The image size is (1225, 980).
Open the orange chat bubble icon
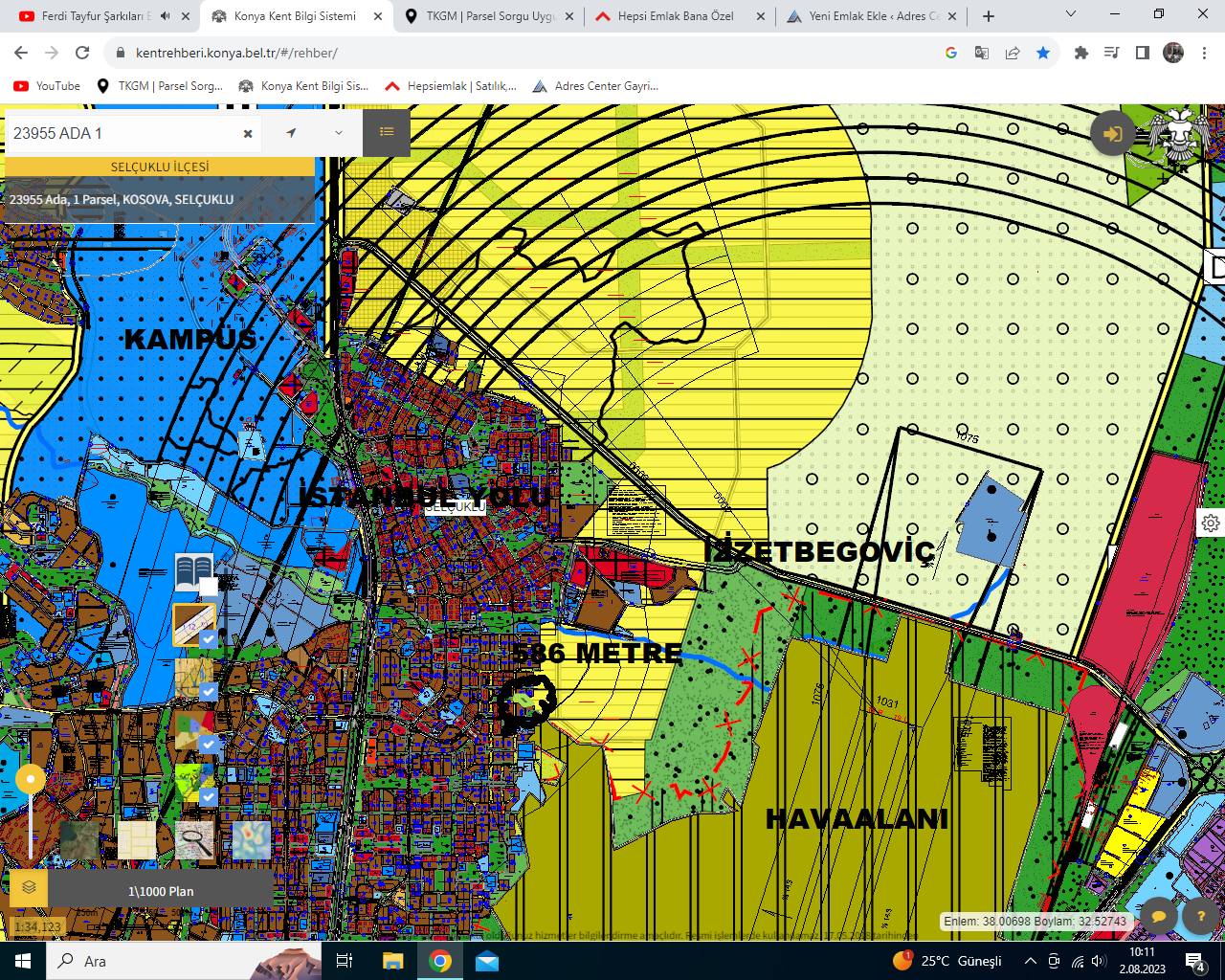[x=1158, y=916]
